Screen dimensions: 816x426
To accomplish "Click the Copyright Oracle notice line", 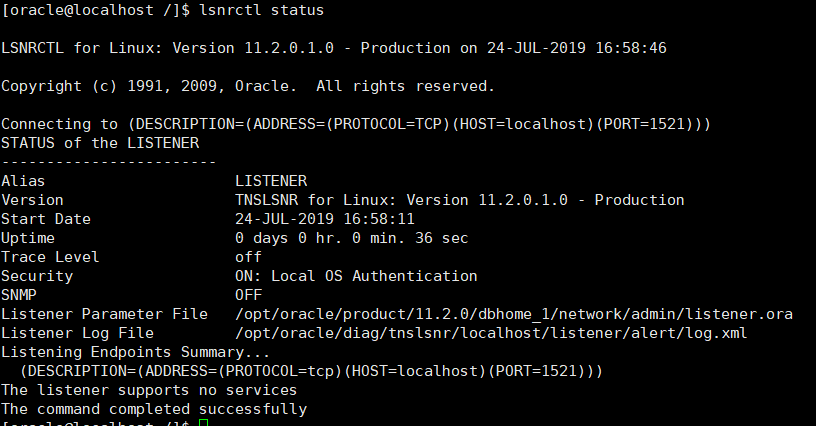I will click(x=248, y=86).
